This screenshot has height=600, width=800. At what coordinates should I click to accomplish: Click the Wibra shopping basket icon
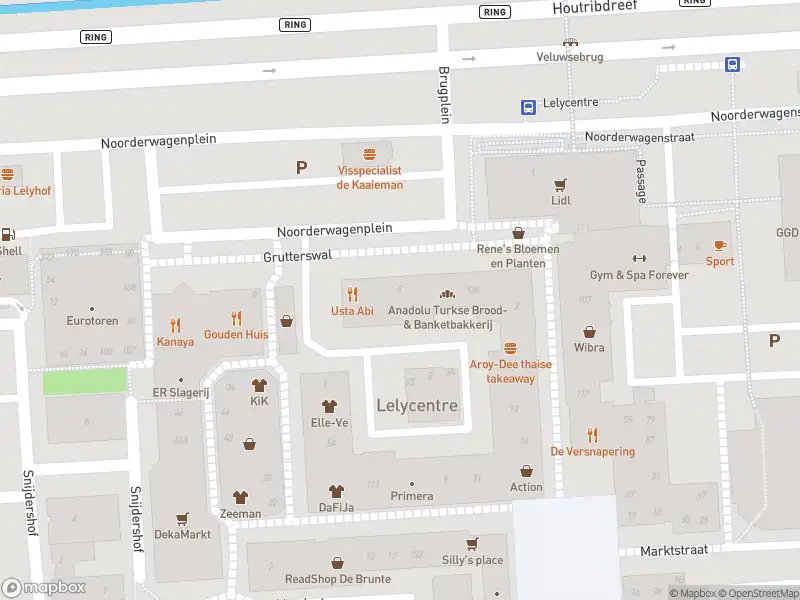click(589, 332)
